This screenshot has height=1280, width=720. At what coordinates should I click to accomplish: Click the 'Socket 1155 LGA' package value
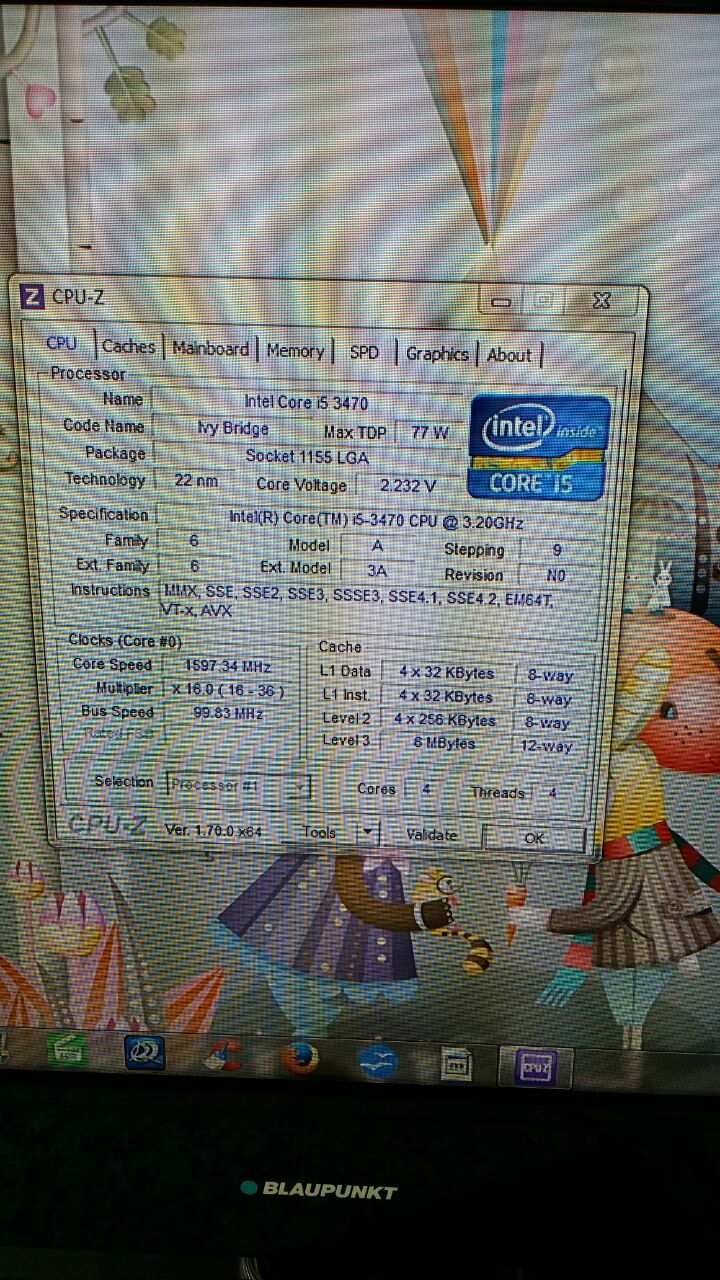click(x=306, y=456)
